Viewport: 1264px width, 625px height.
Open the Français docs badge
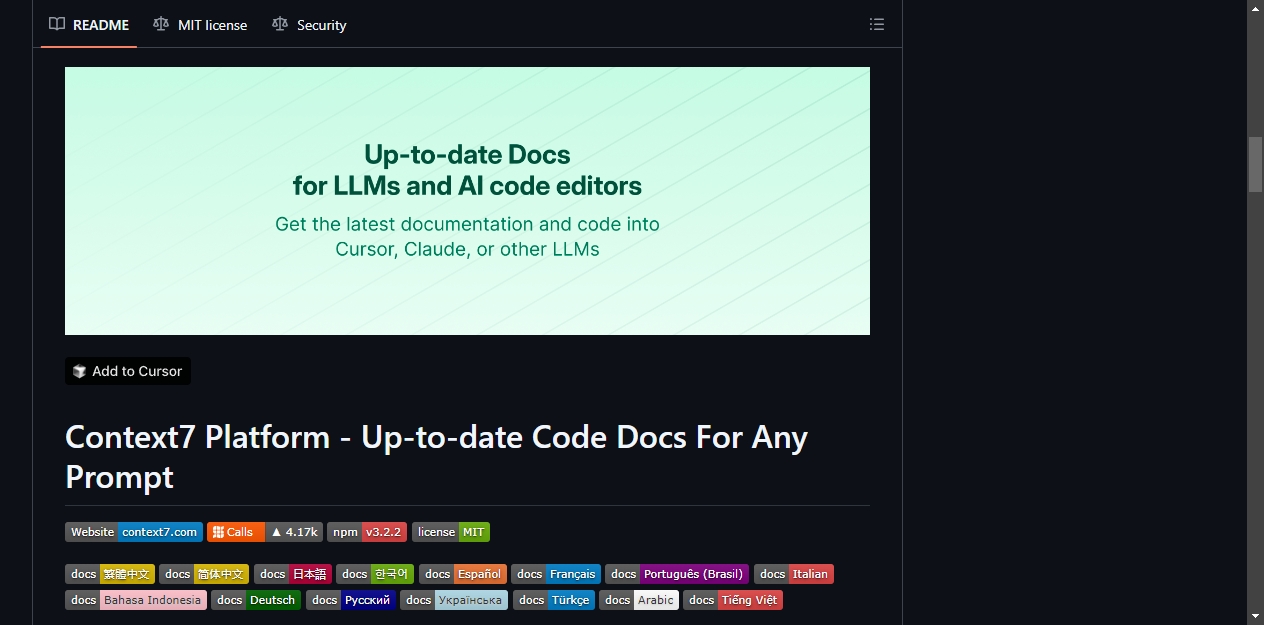(x=556, y=574)
